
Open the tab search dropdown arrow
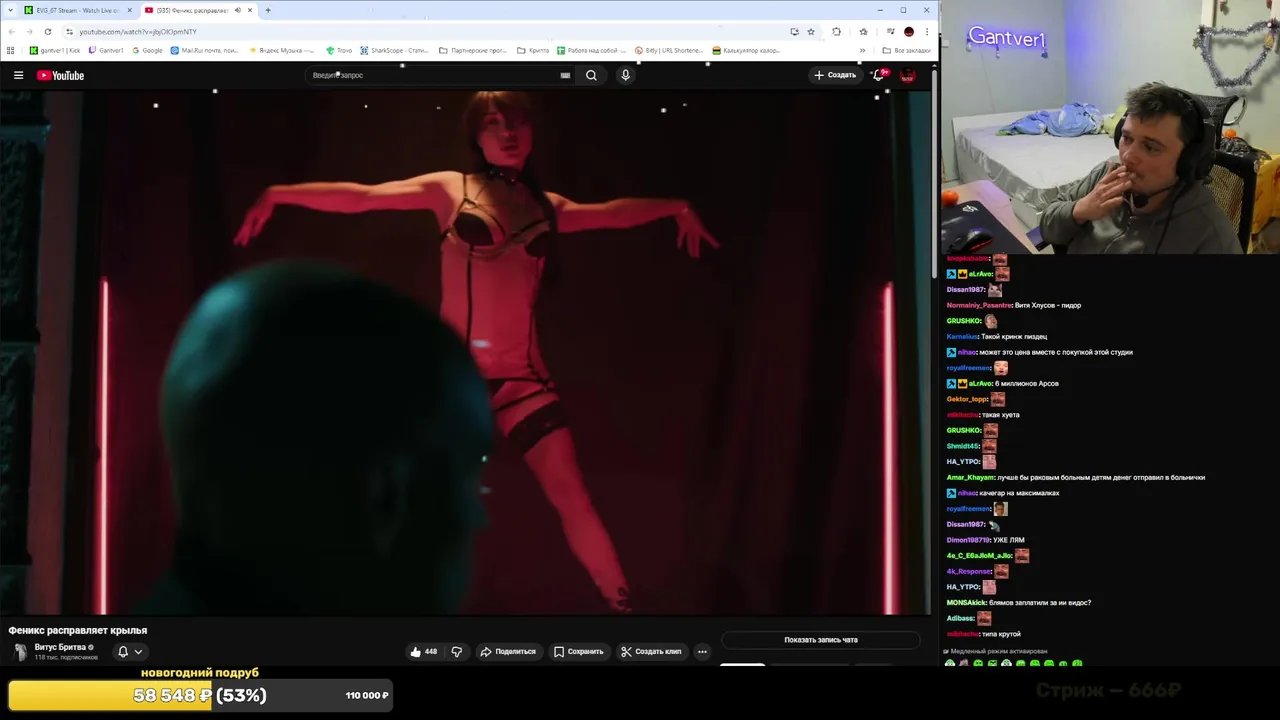[x=11, y=10]
